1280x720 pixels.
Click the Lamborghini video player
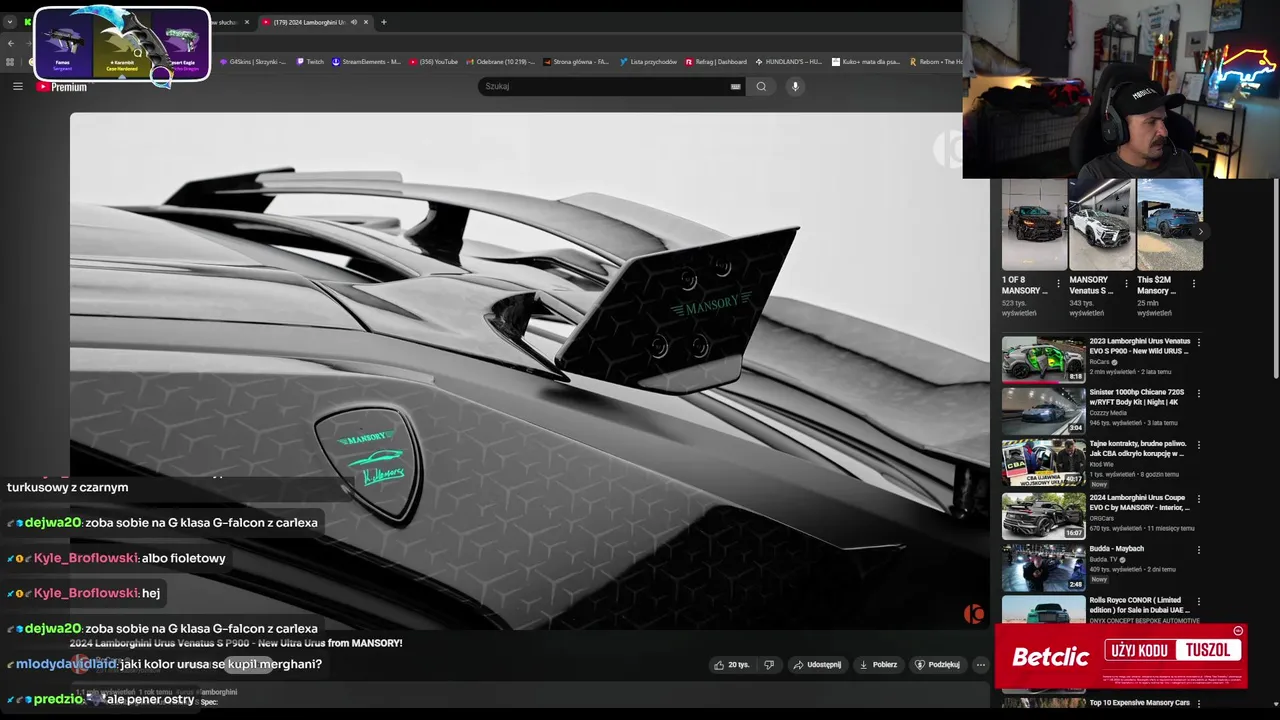[529, 370]
